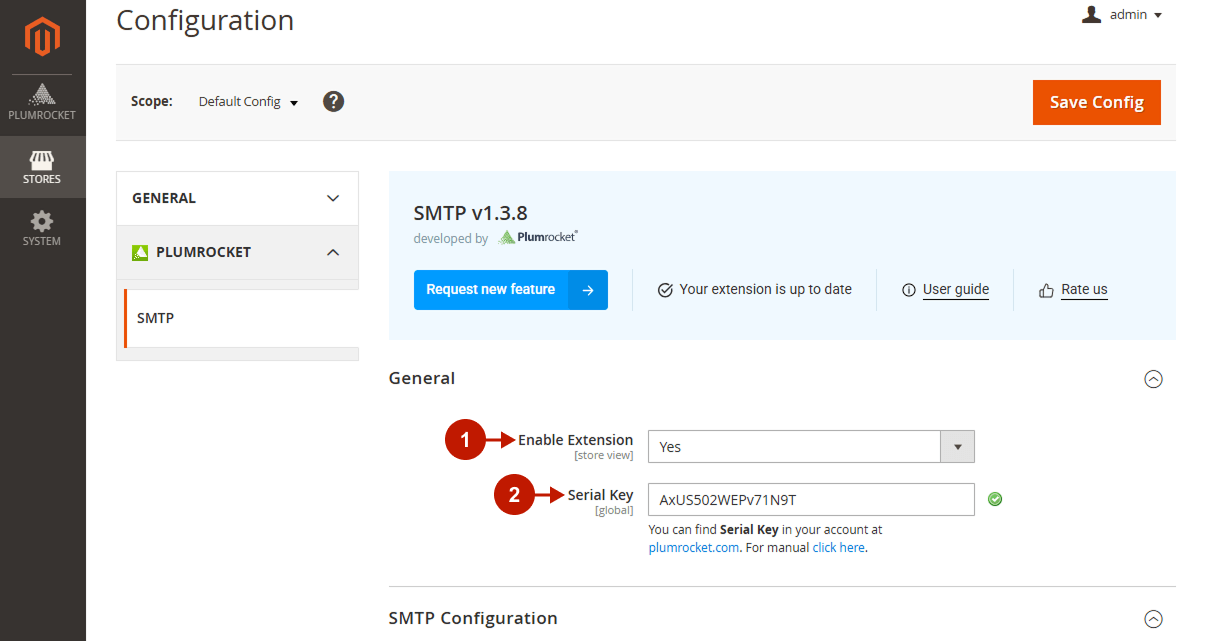Click the SMTP Configuration section heading
The width and height of the screenshot is (1206, 641).
473,618
